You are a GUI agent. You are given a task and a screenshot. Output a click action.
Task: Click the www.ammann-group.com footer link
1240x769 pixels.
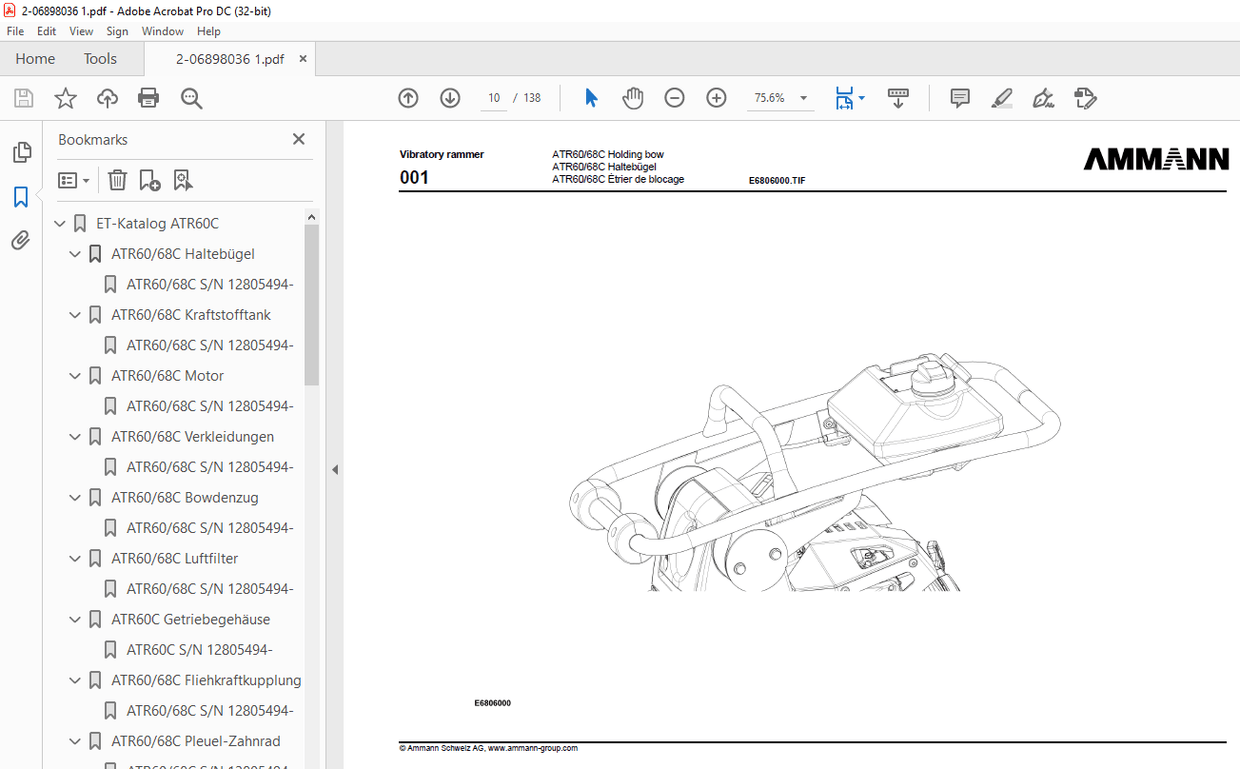click(533, 748)
